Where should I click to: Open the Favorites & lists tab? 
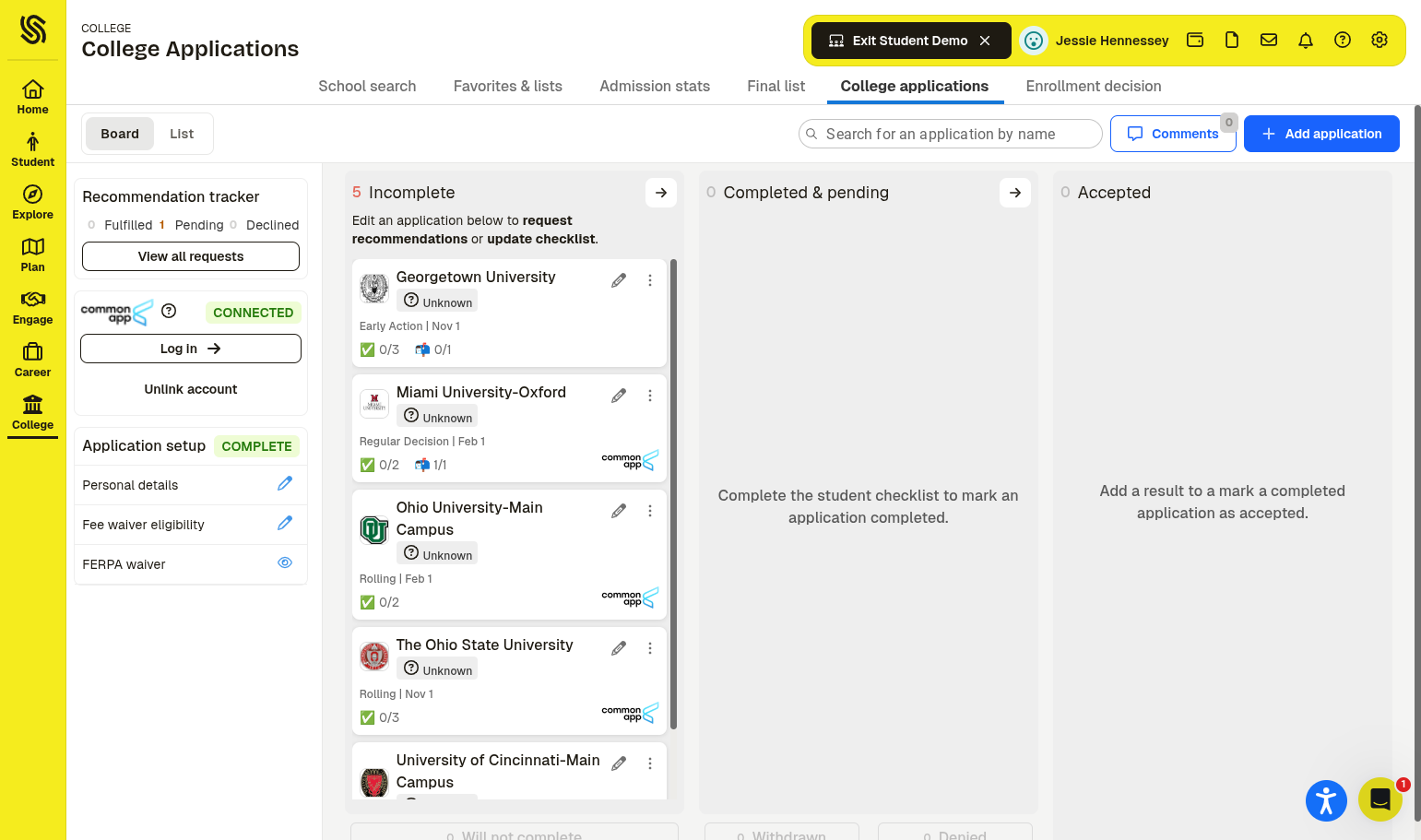508,86
